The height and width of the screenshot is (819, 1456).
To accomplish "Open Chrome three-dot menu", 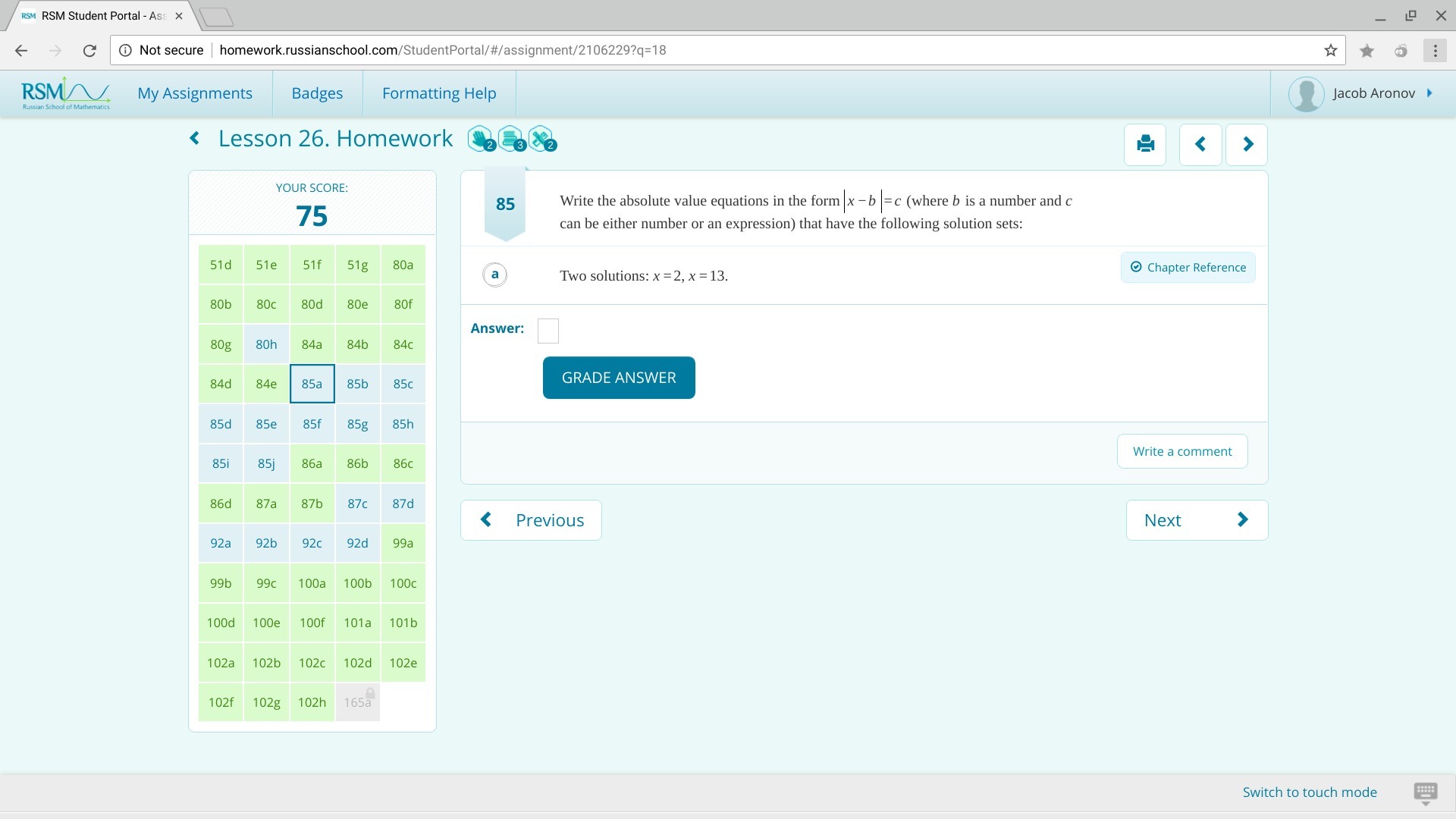I will coord(1435,50).
